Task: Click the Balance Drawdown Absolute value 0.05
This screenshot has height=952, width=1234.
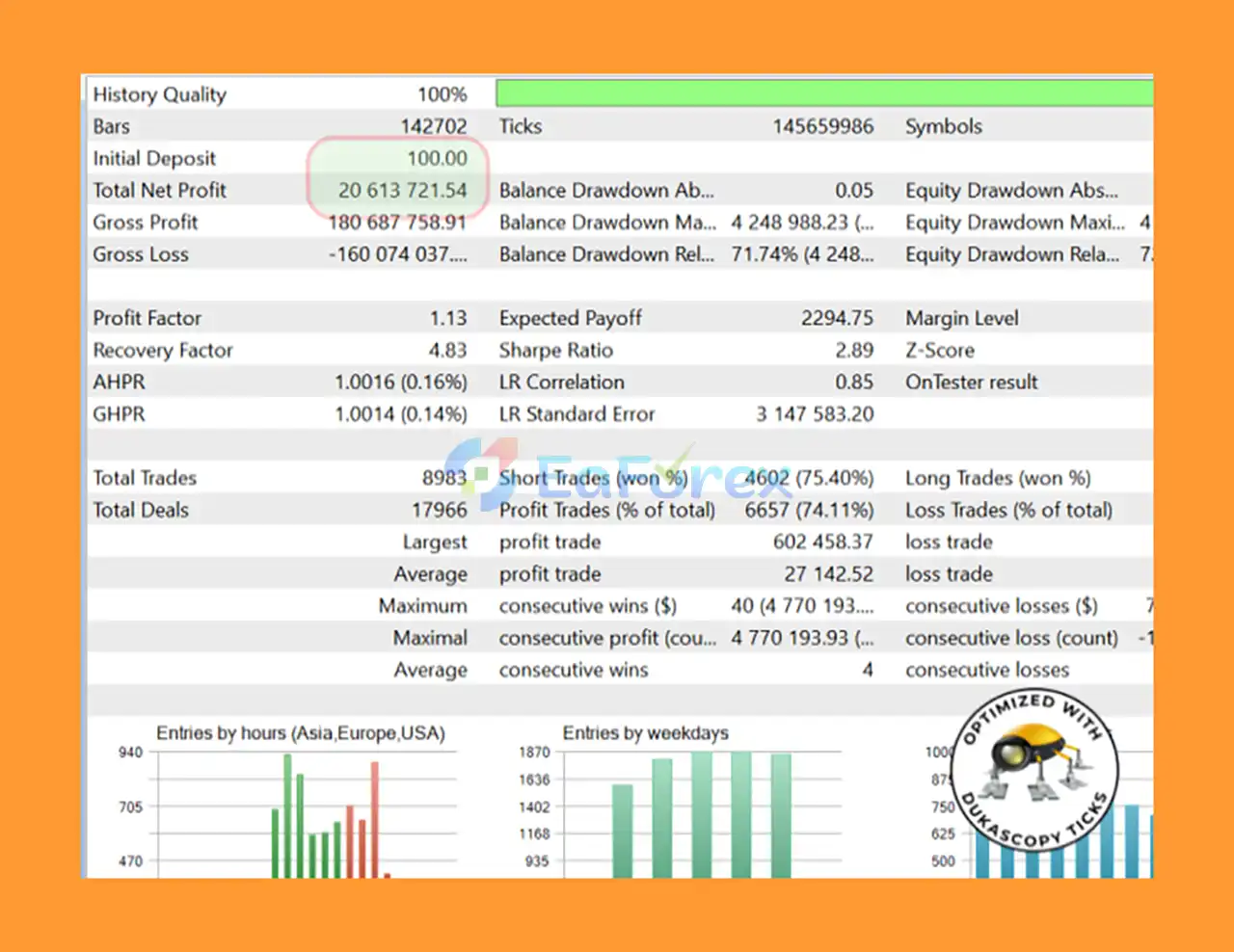Action: pos(854,190)
